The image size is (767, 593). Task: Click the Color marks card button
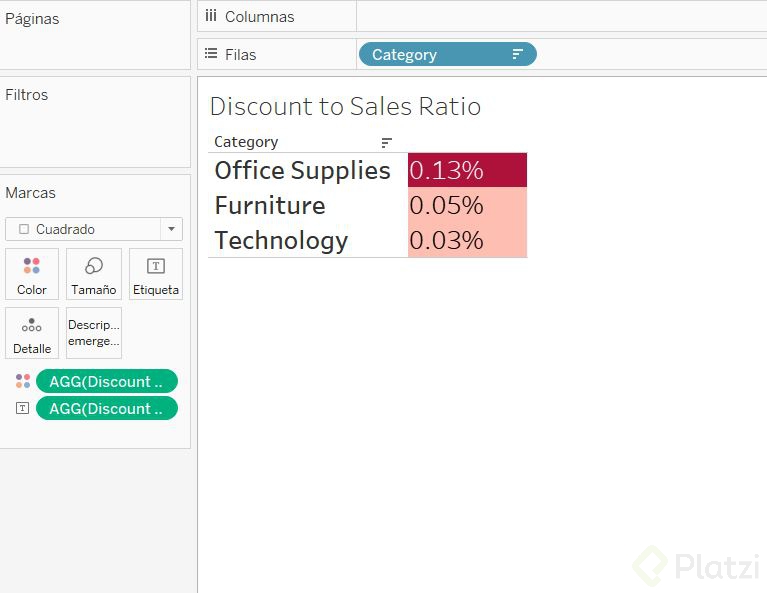[x=32, y=274]
